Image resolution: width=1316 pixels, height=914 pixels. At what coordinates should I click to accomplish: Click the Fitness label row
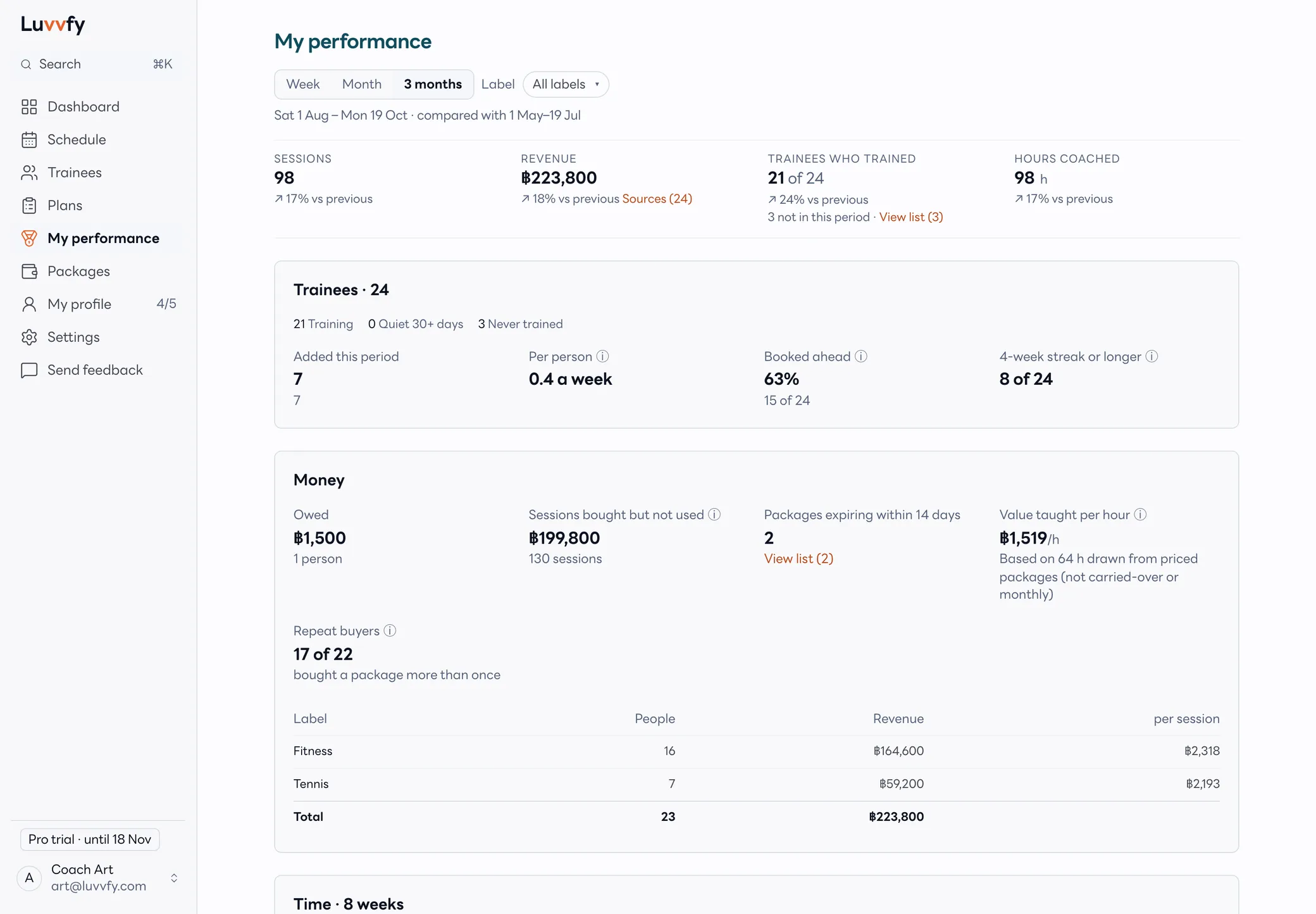tap(756, 751)
